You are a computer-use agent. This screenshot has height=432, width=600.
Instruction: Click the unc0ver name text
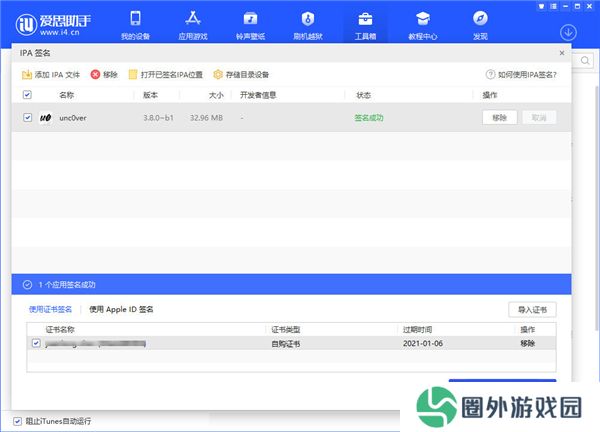[x=73, y=118]
